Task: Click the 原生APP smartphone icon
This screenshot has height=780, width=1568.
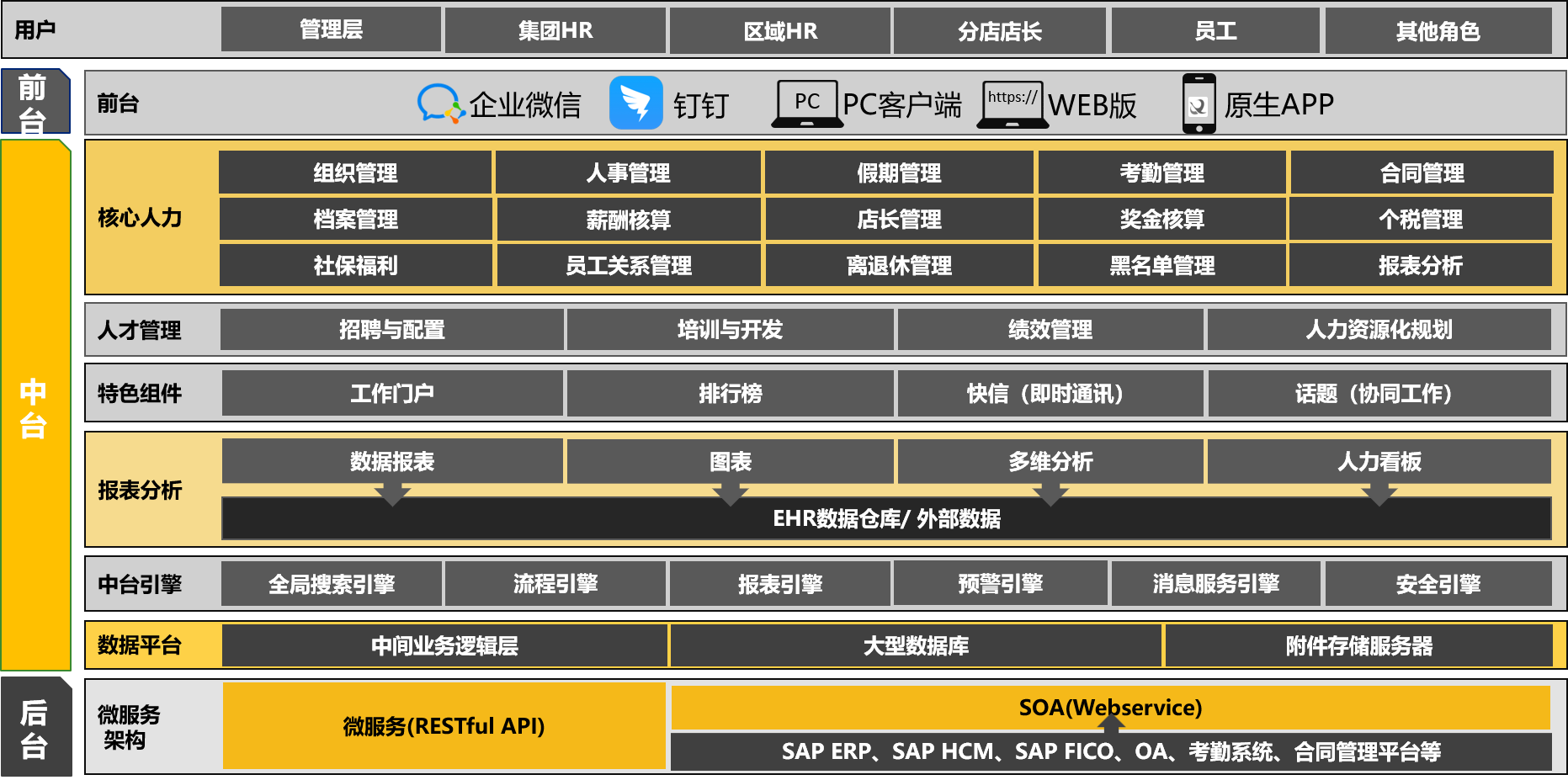Action: point(1199,103)
